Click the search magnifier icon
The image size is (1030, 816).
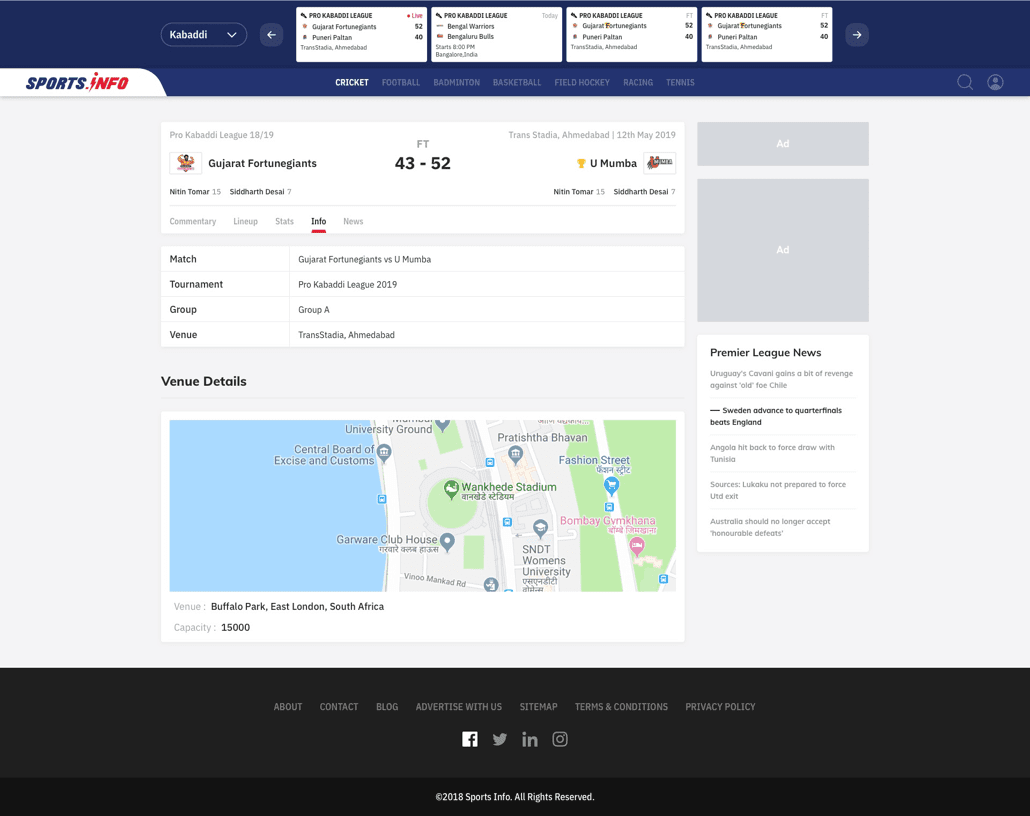[x=964, y=82]
